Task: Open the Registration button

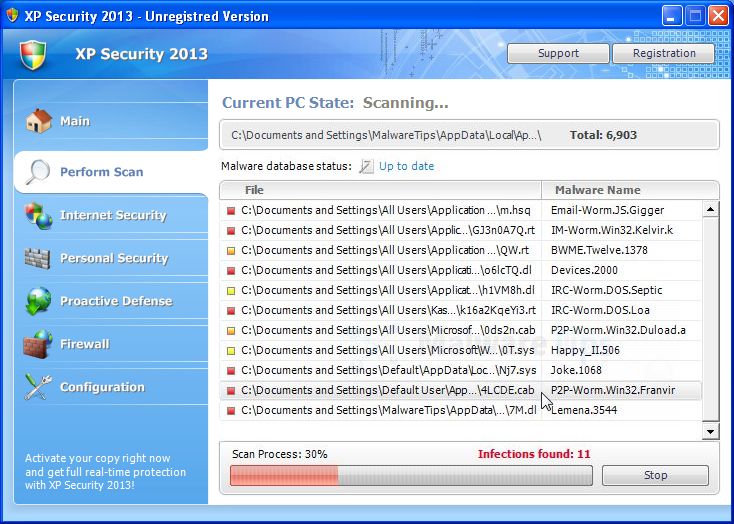Action: [664, 53]
